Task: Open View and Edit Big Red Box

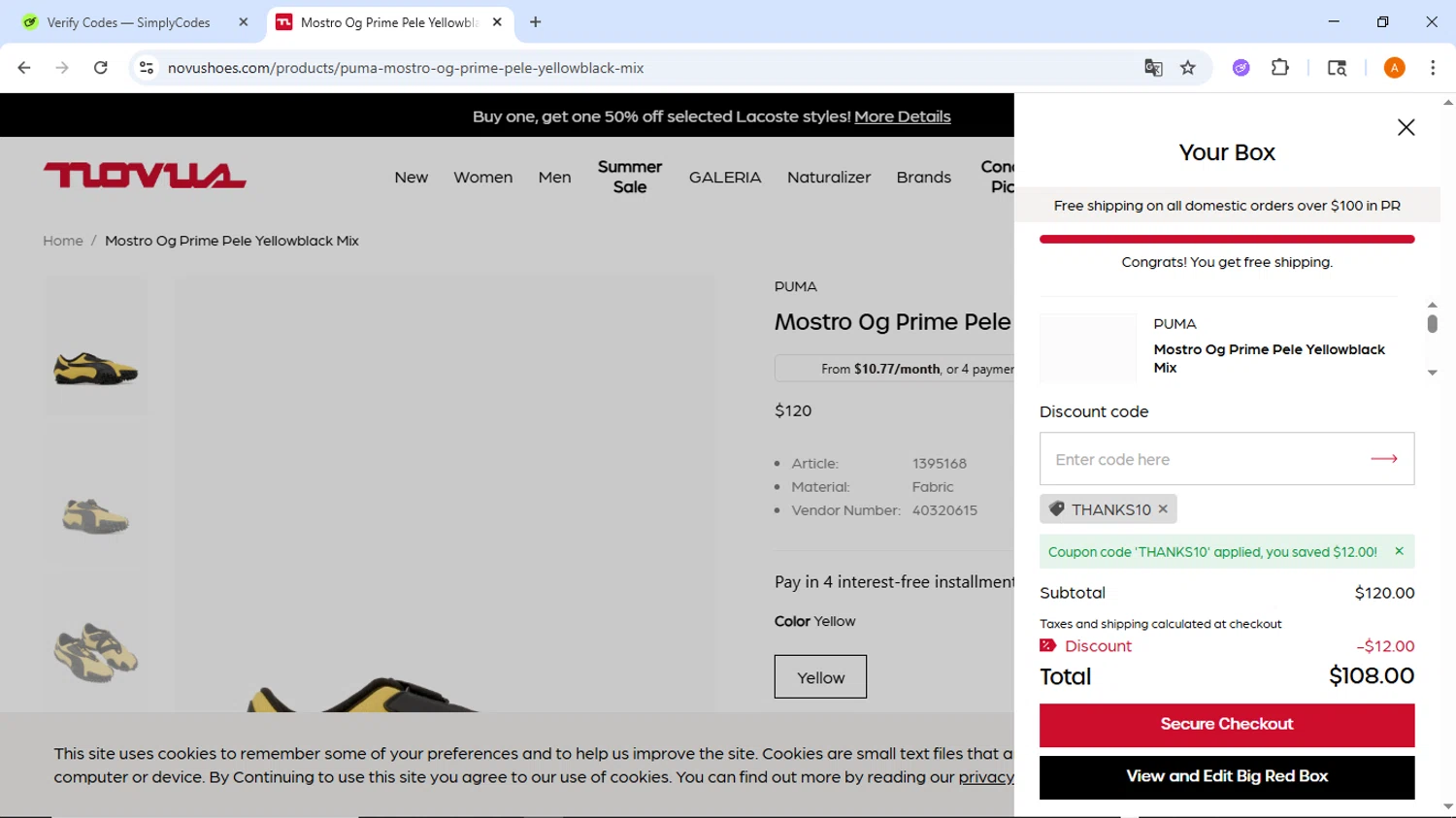Action: (x=1227, y=777)
